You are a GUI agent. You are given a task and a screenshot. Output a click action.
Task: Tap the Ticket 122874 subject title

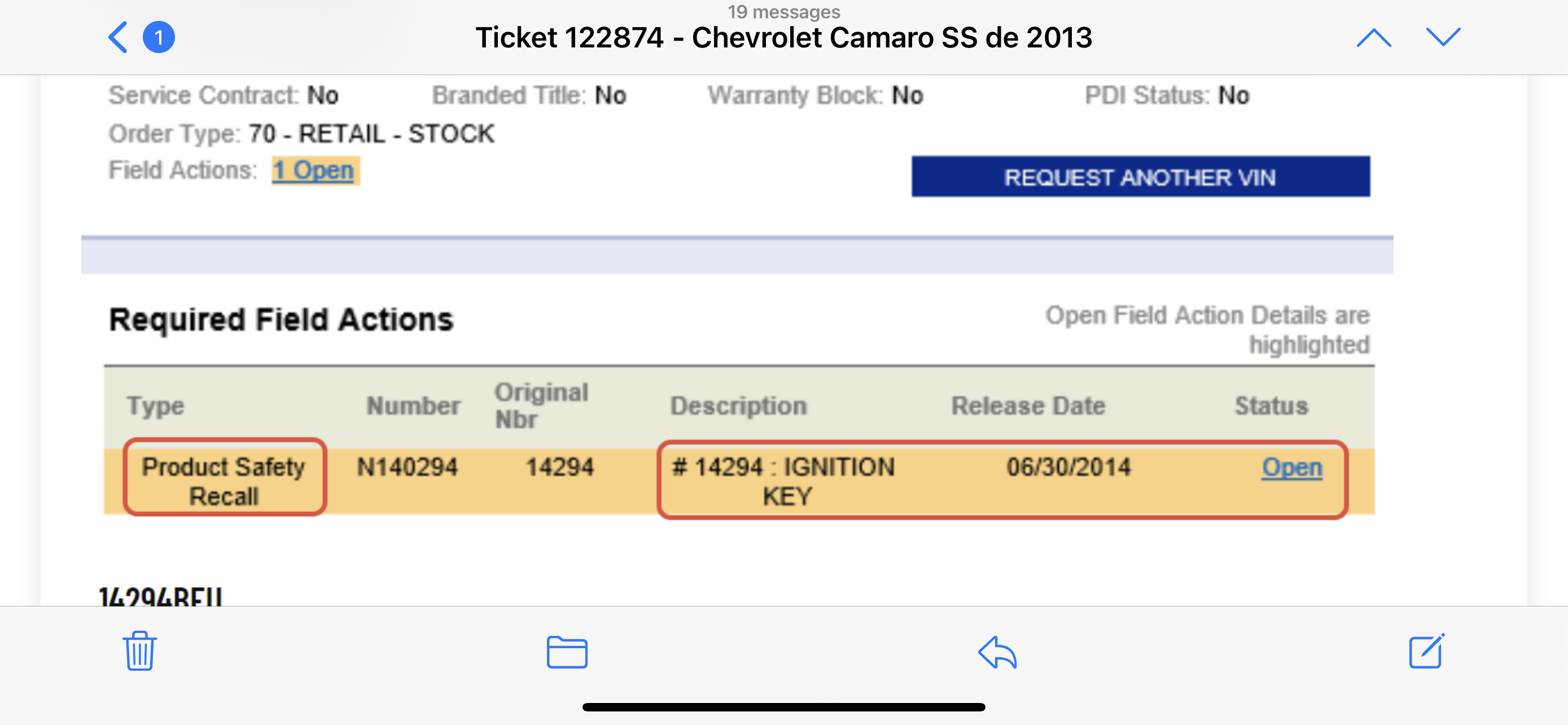[x=783, y=38]
